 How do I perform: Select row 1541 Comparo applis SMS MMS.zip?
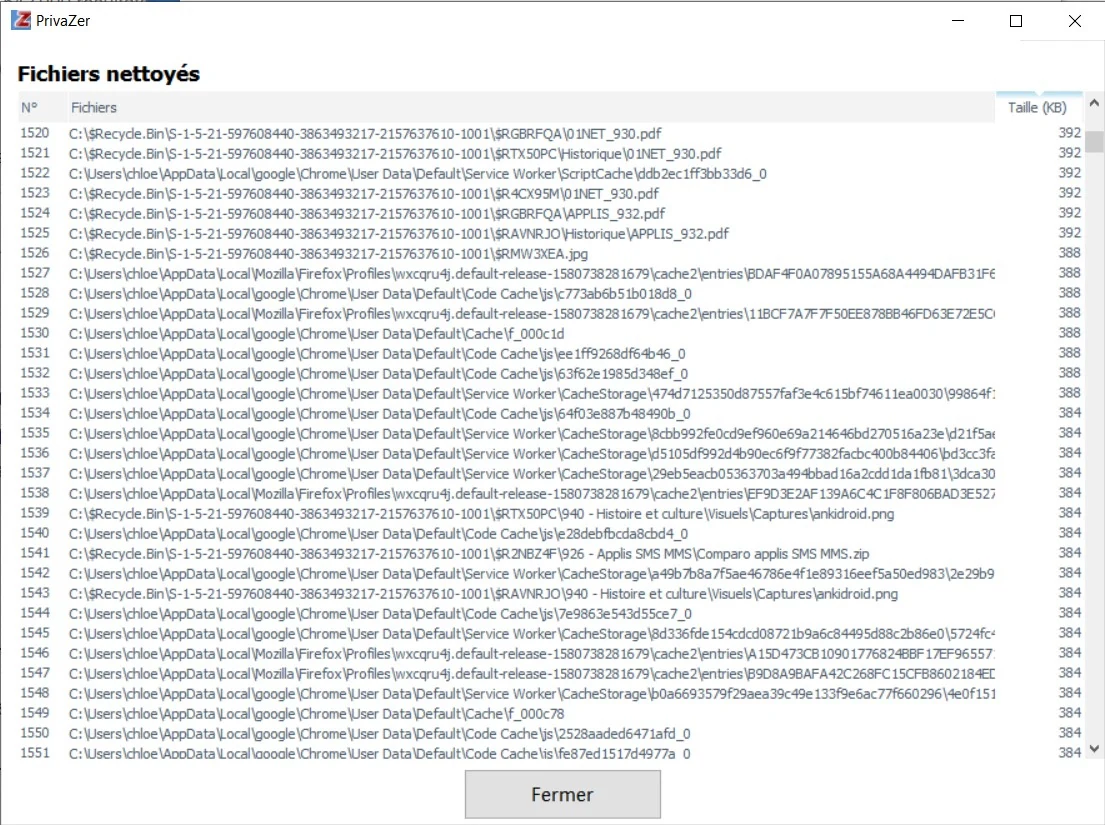coord(550,553)
